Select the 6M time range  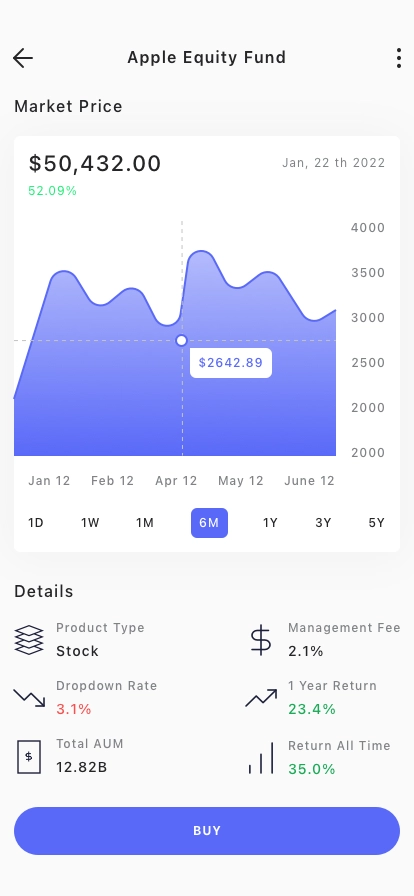tap(209, 523)
